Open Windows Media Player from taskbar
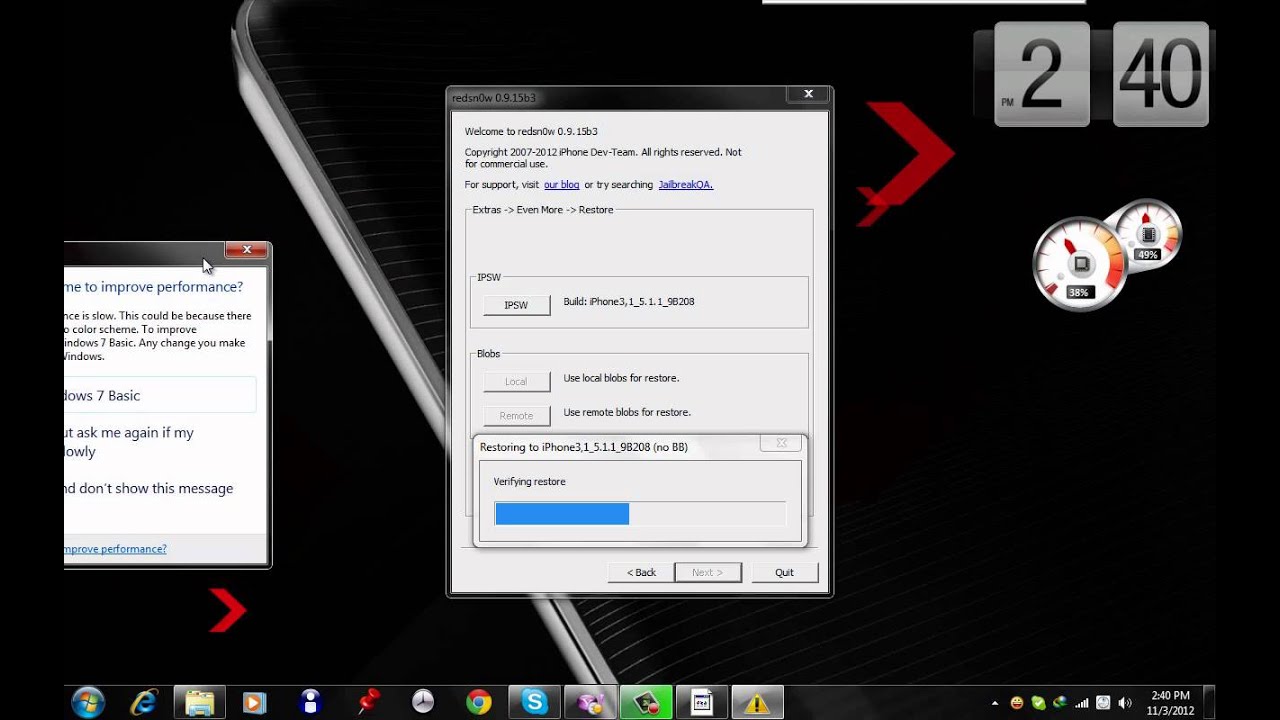 tap(254, 702)
